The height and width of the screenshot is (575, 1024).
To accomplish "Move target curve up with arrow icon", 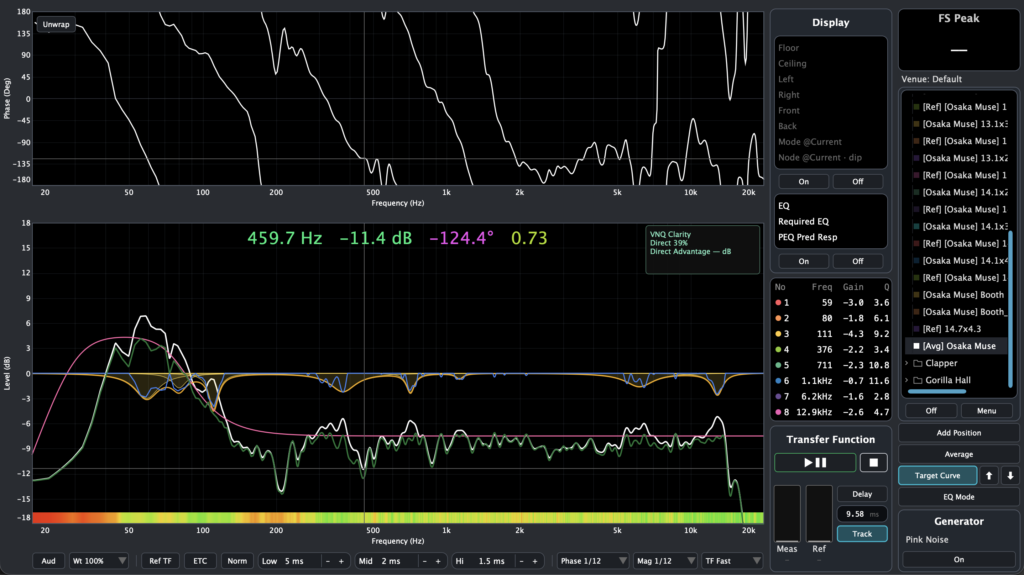I will coord(989,476).
